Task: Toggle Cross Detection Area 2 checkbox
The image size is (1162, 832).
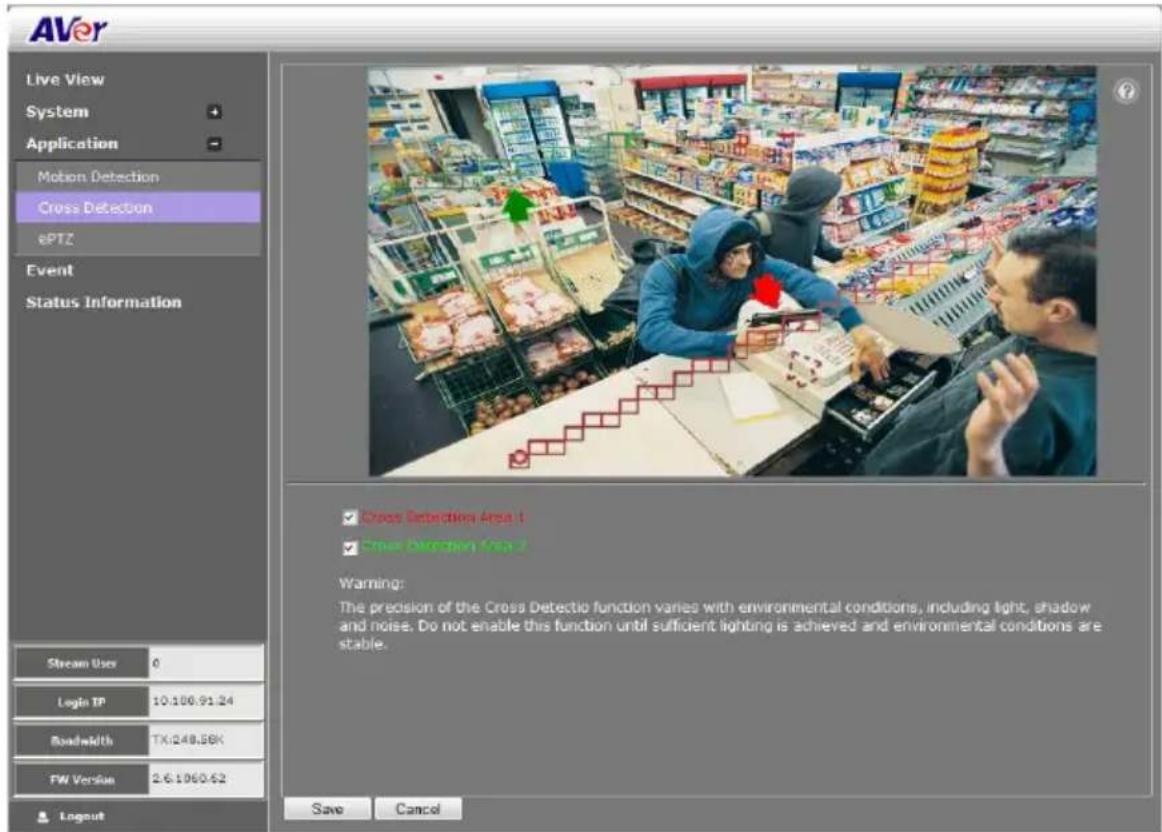Action: (350, 548)
